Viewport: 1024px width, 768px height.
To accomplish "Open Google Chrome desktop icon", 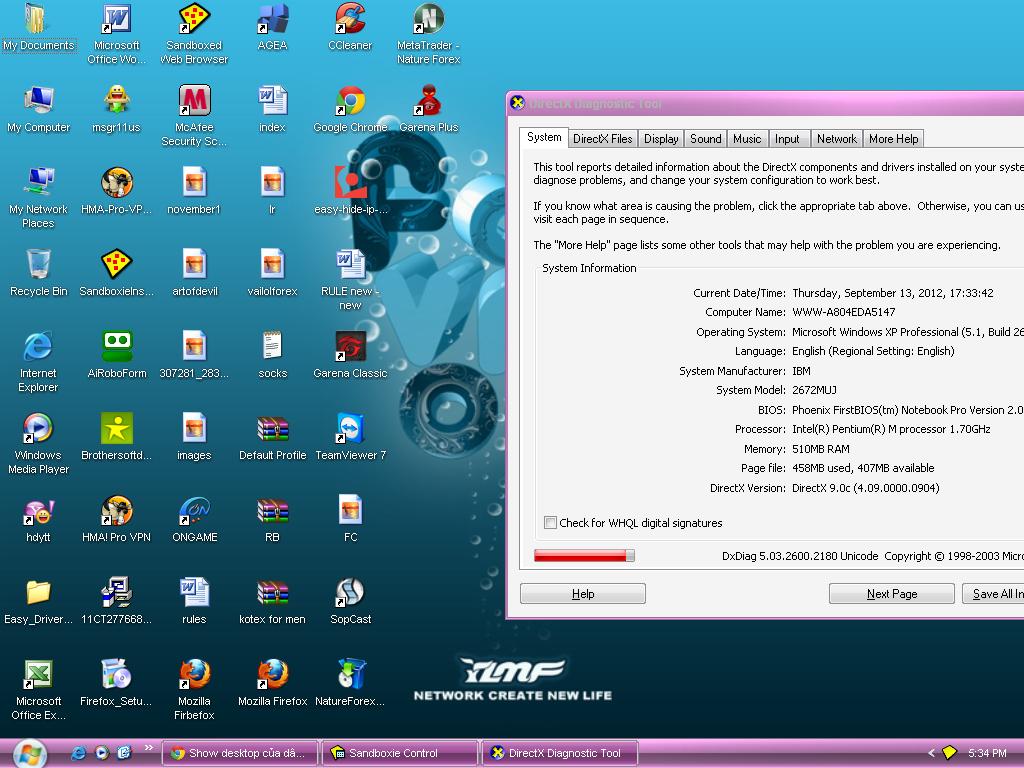I will coord(350,103).
